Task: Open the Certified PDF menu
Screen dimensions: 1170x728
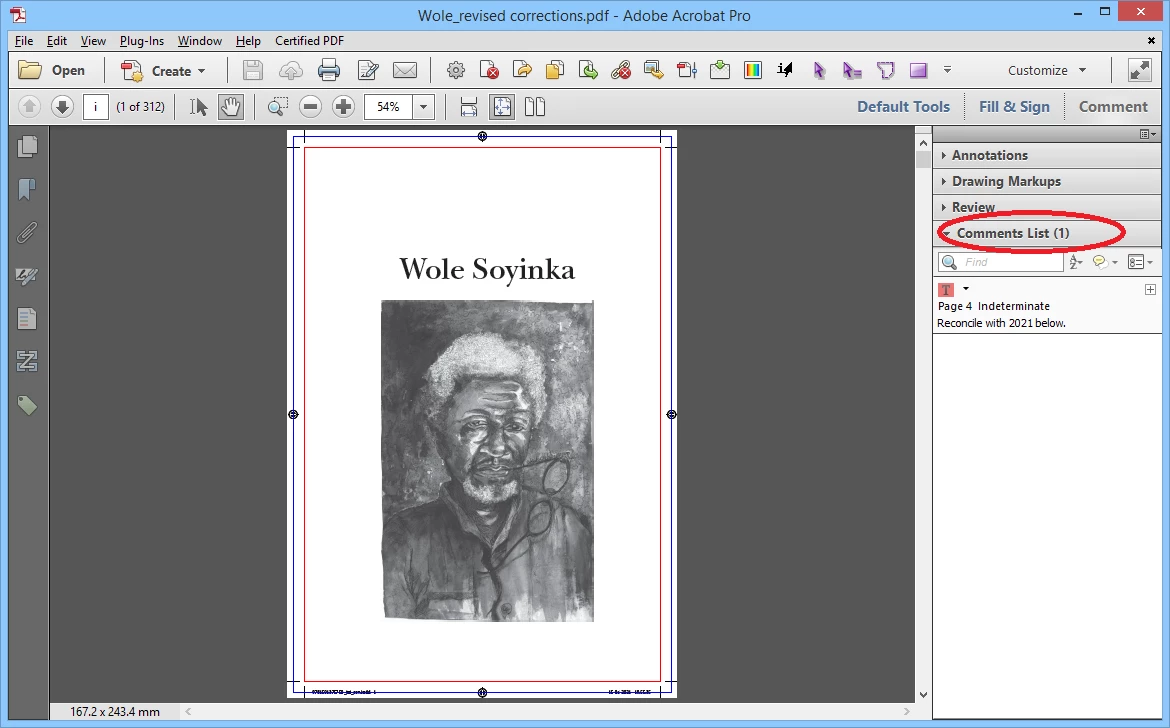Action: point(309,40)
